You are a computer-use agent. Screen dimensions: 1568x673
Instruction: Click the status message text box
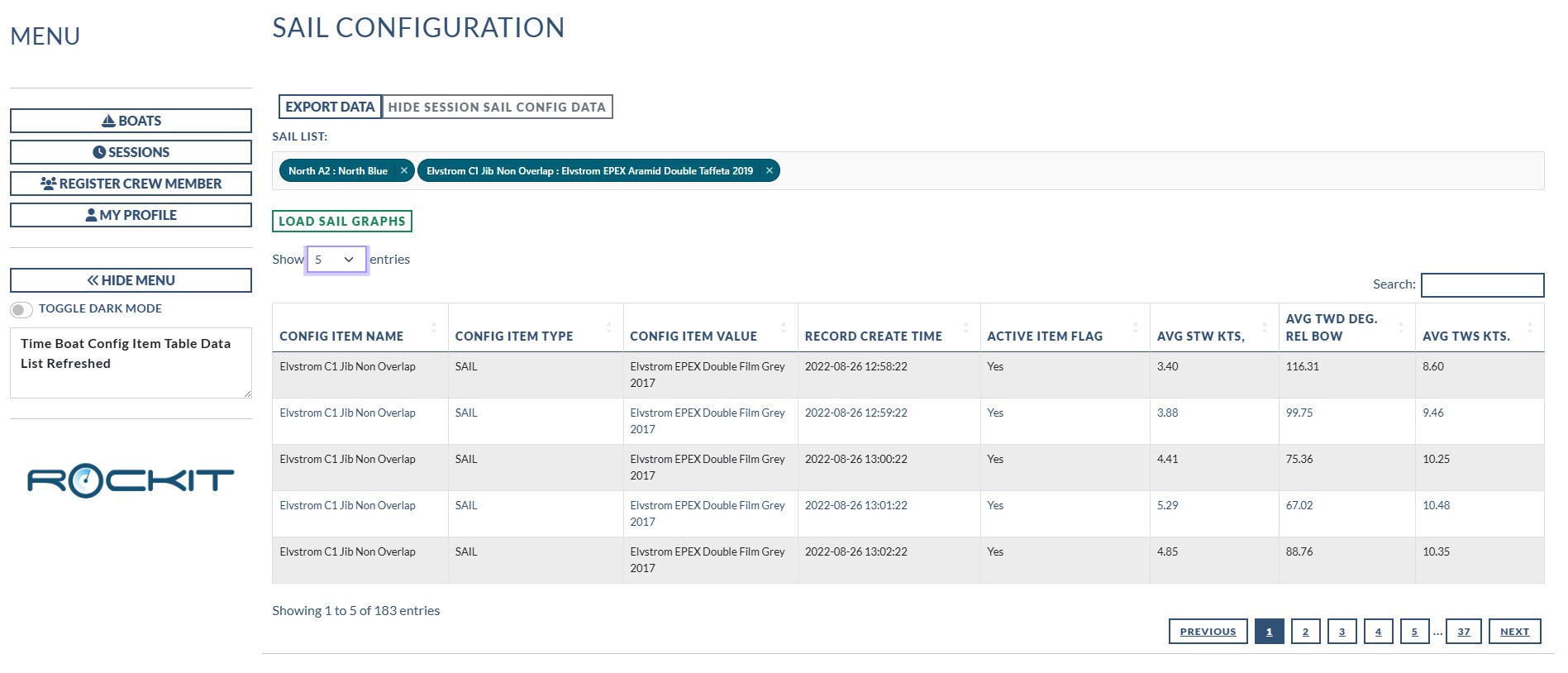coord(131,363)
